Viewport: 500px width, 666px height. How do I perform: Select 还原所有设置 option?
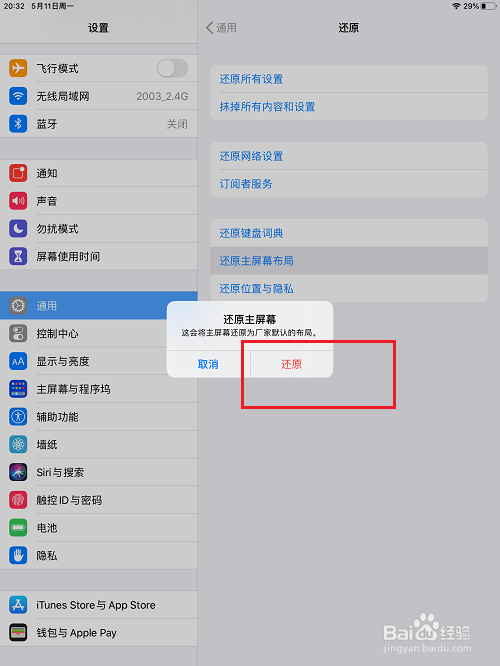[x=349, y=79]
